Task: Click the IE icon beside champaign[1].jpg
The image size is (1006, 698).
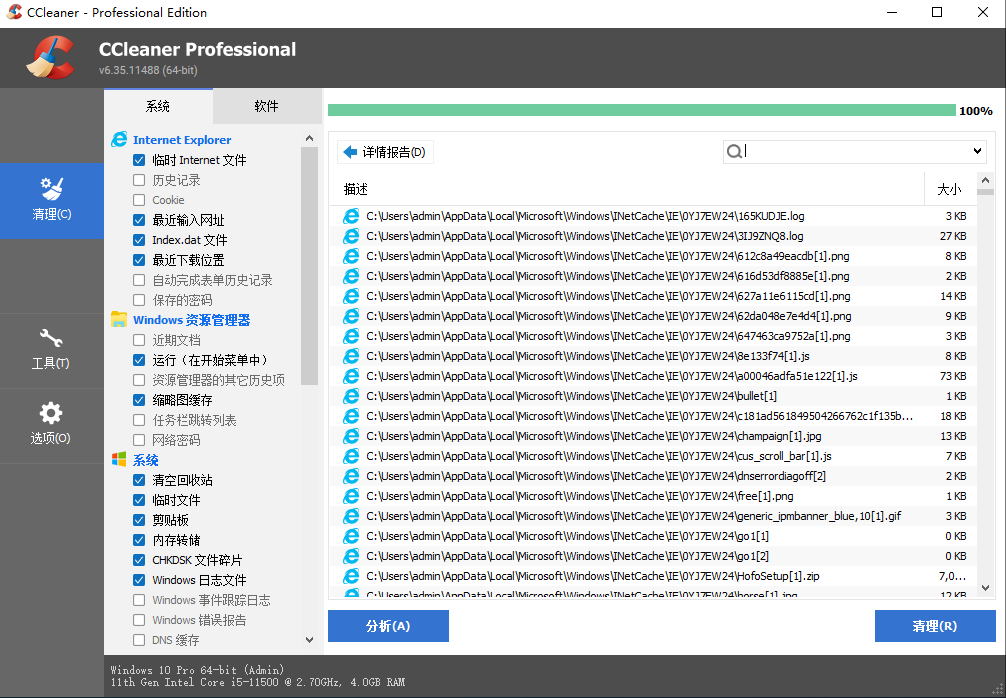Action: 351,436
